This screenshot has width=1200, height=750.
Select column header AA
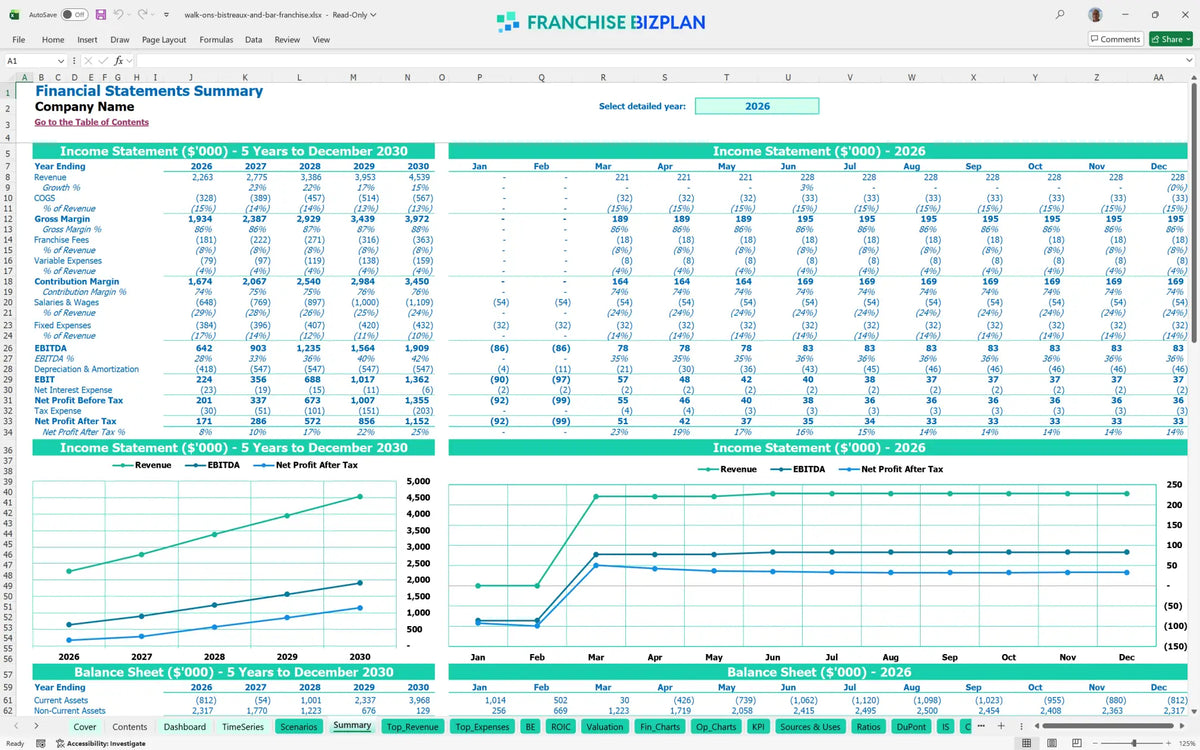coord(1158,77)
